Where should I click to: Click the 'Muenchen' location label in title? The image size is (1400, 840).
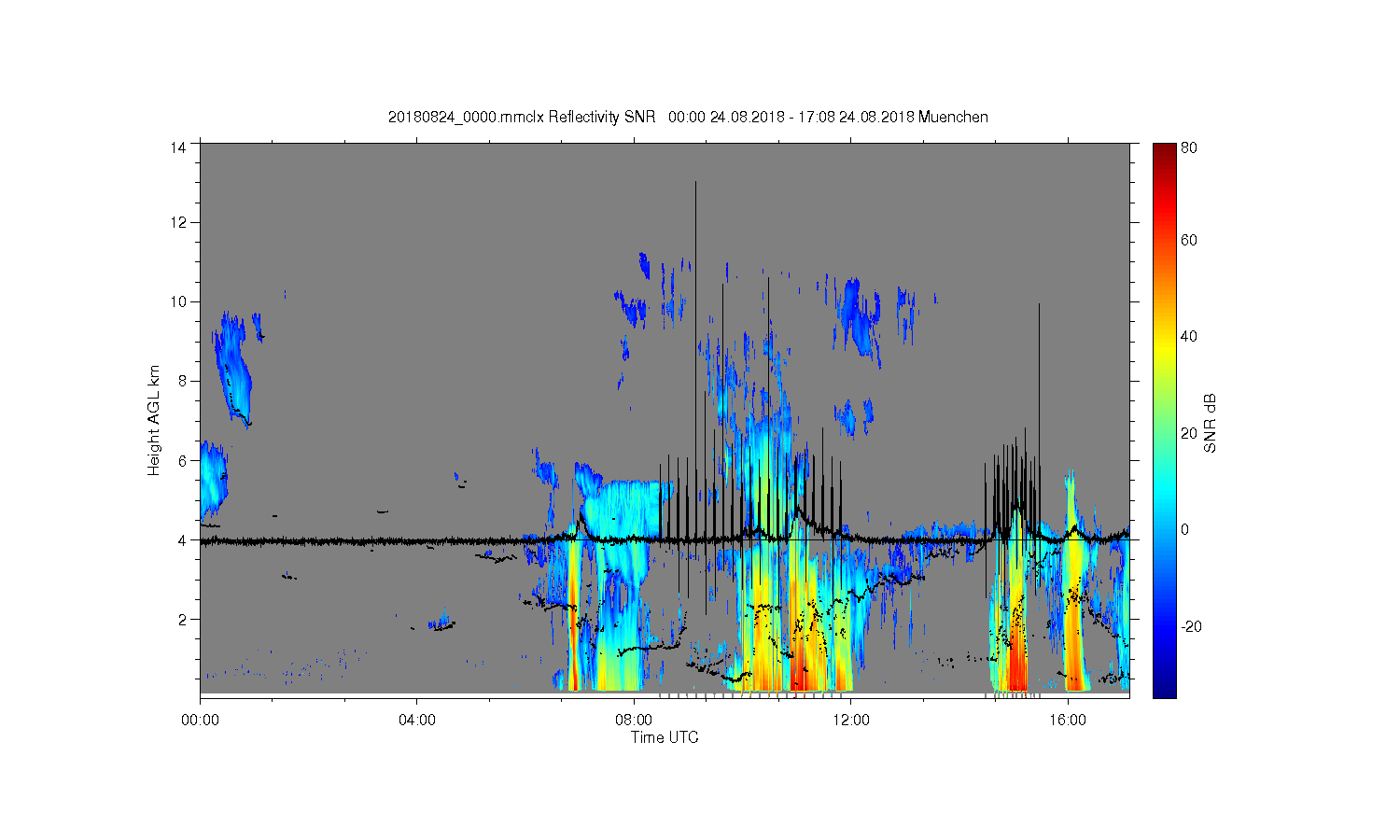[953, 117]
